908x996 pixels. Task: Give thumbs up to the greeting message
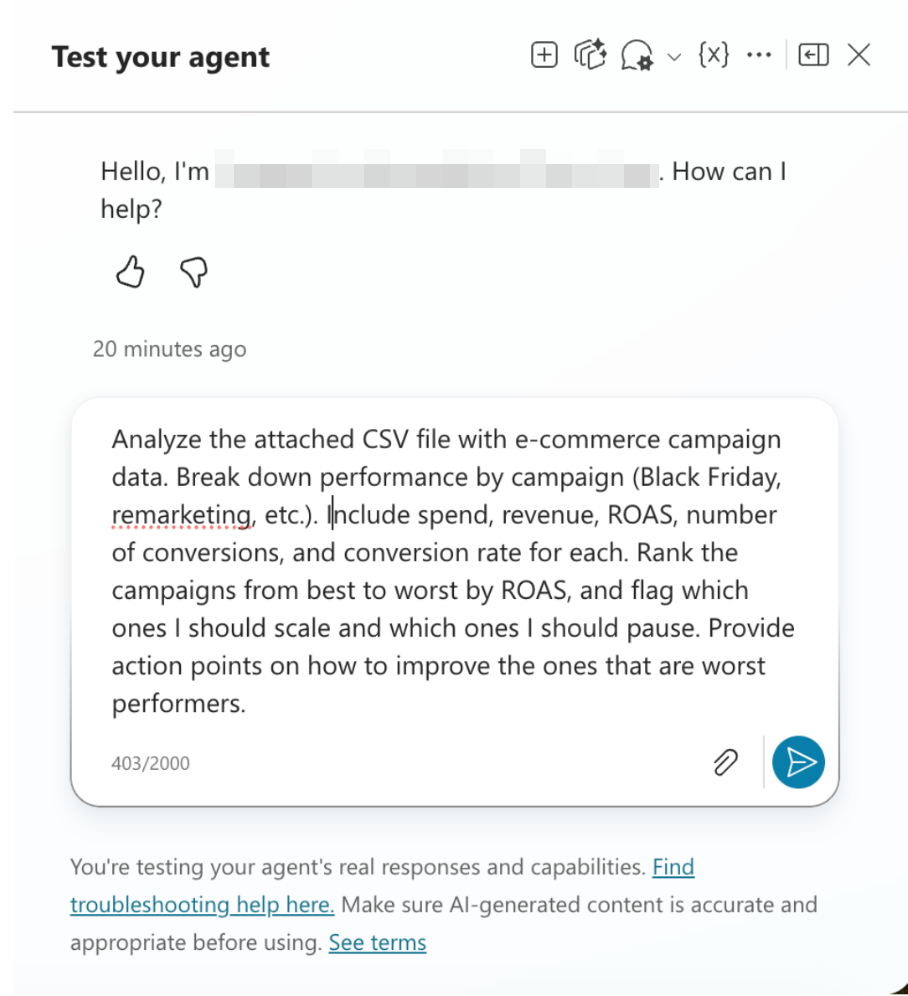130,272
